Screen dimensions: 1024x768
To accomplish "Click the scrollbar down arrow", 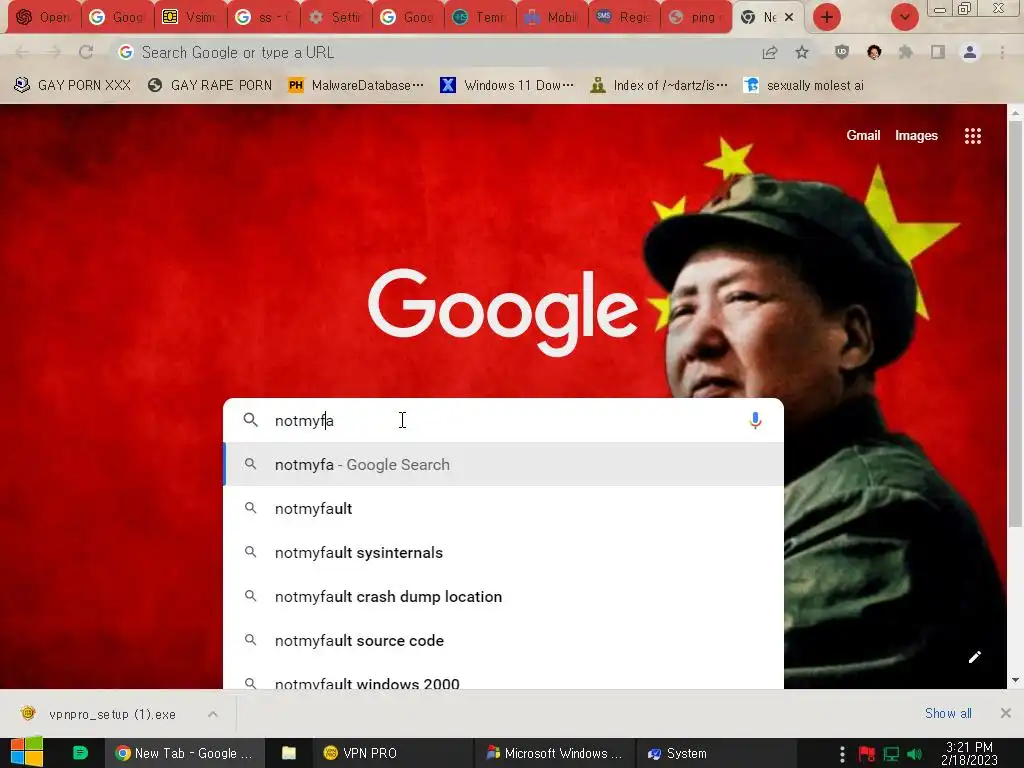I will tap(1015, 680).
